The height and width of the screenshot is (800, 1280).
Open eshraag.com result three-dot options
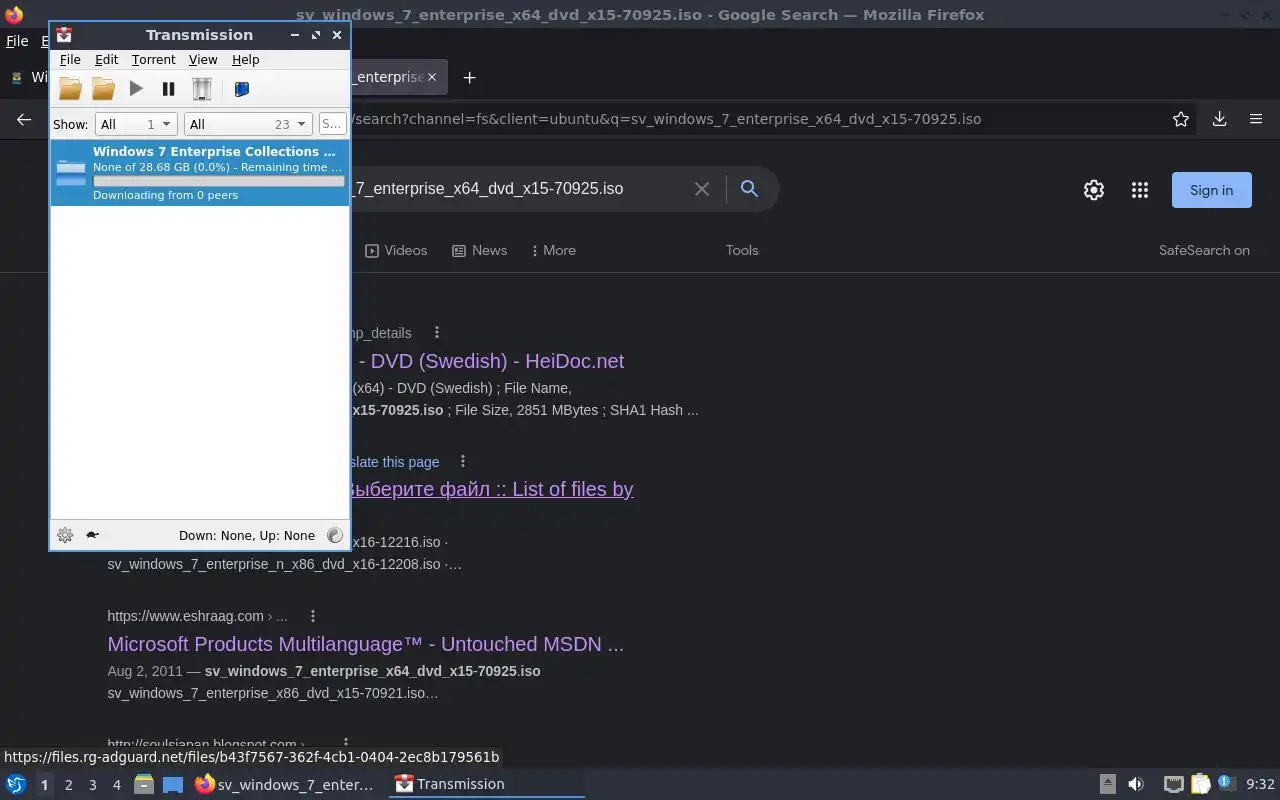coord(312,616)
